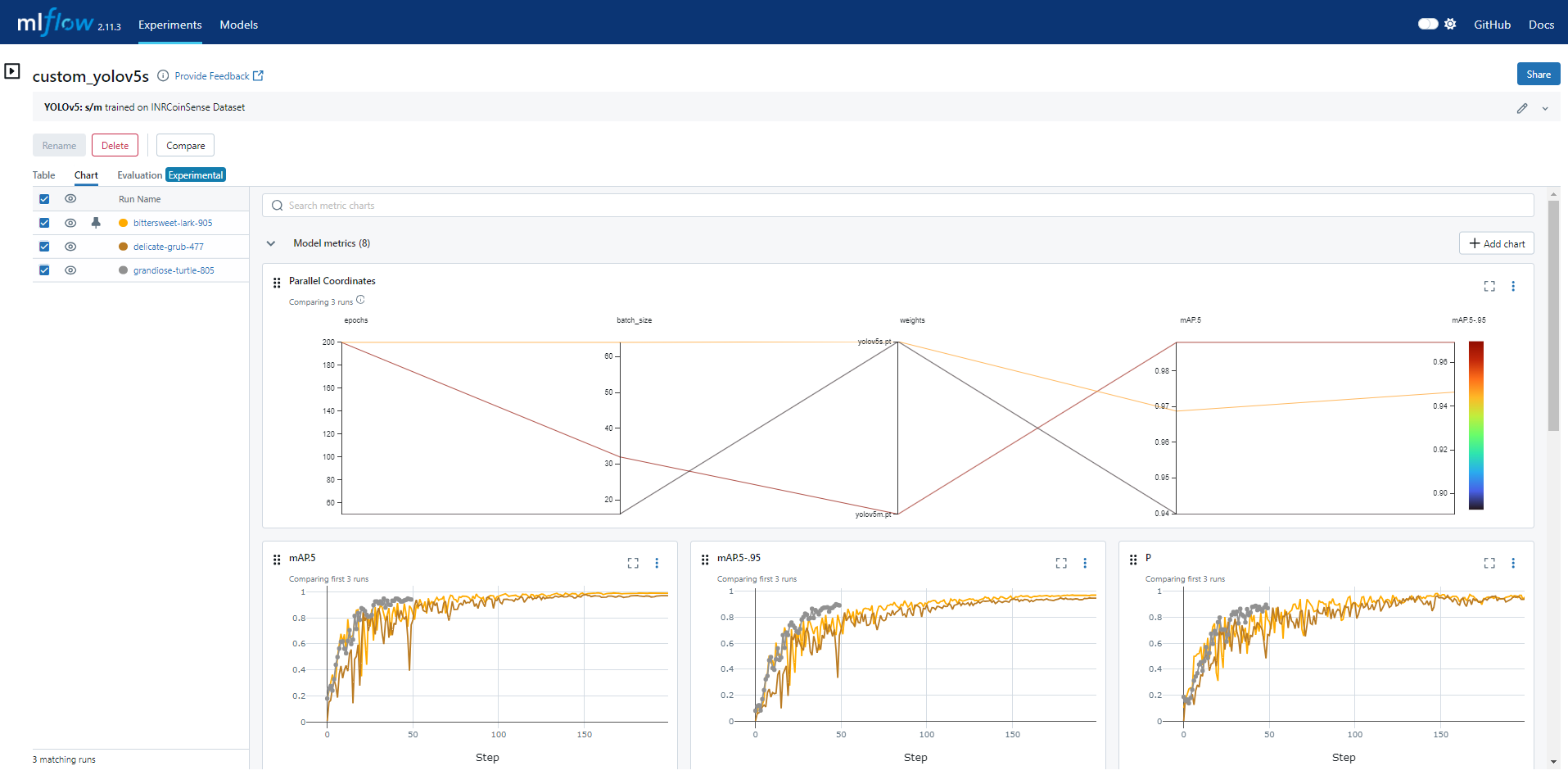Open the GitHub link
Image resolution: width=1568 pixels, height=775 pixels.
1492,25
